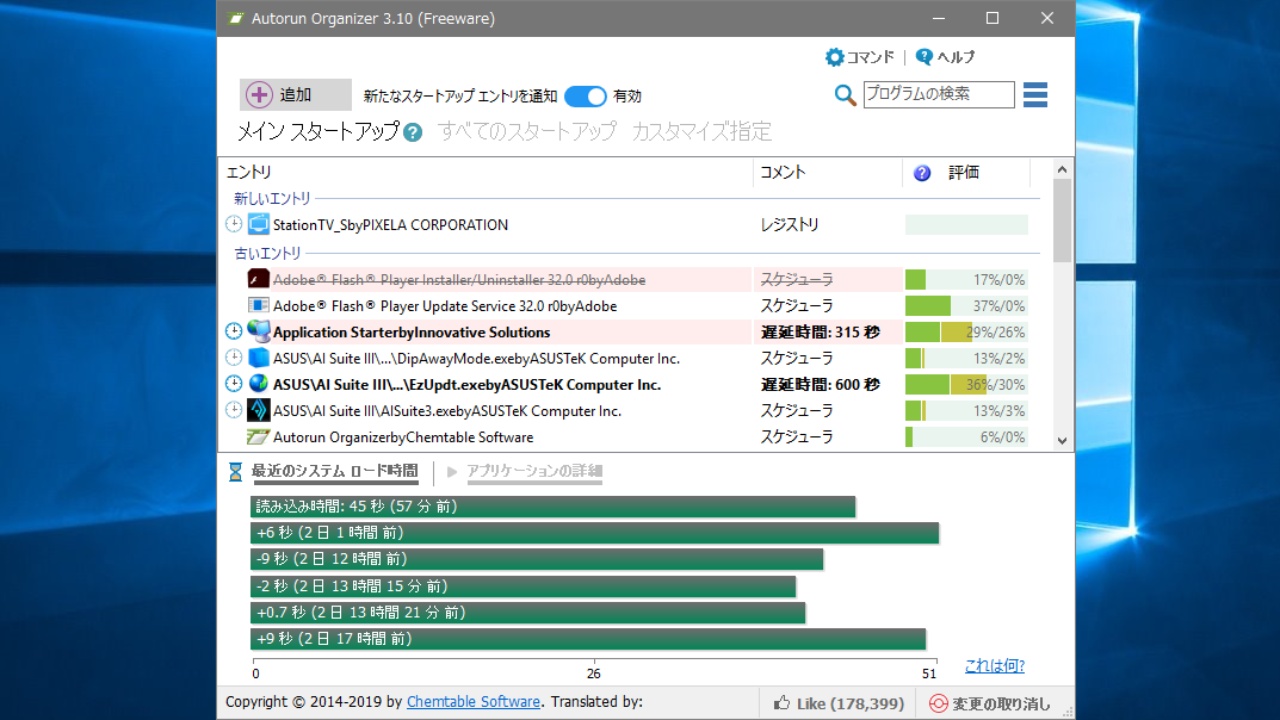Click the clock icon on AISuite3.exe row
Viewport: 1280px width, 720px height.
(x=233, y=410)
